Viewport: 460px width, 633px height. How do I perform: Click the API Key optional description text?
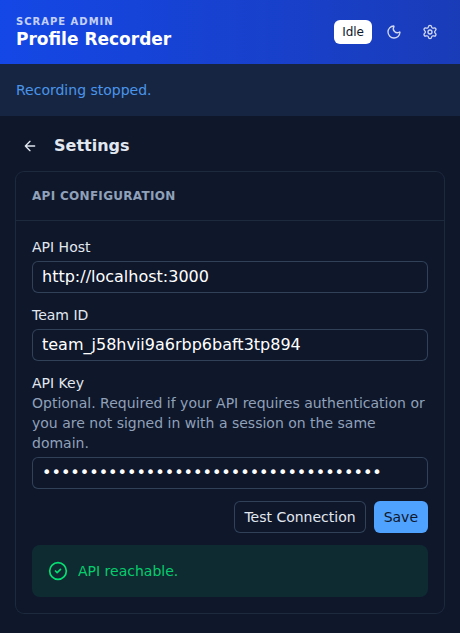(x=229, y=423)
